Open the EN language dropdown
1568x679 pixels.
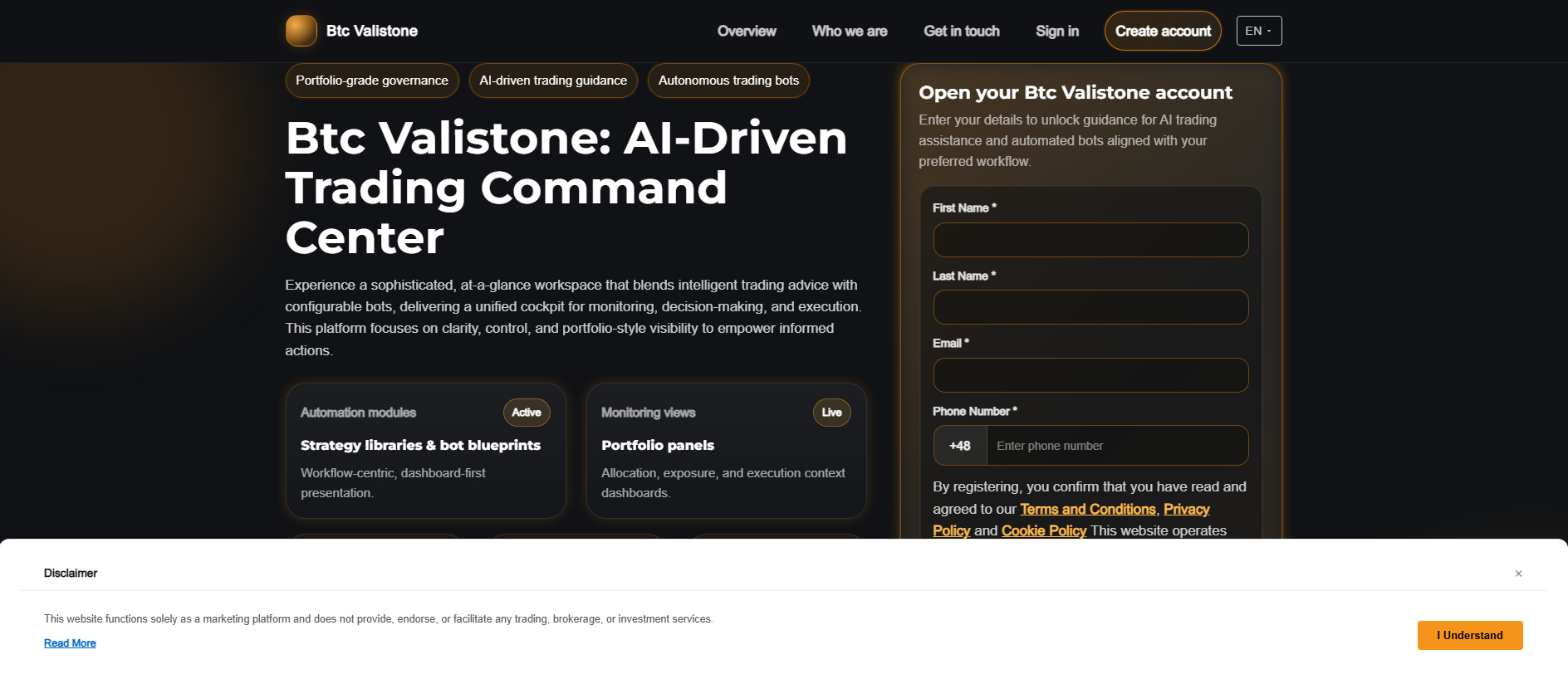tap(1259, 31)
